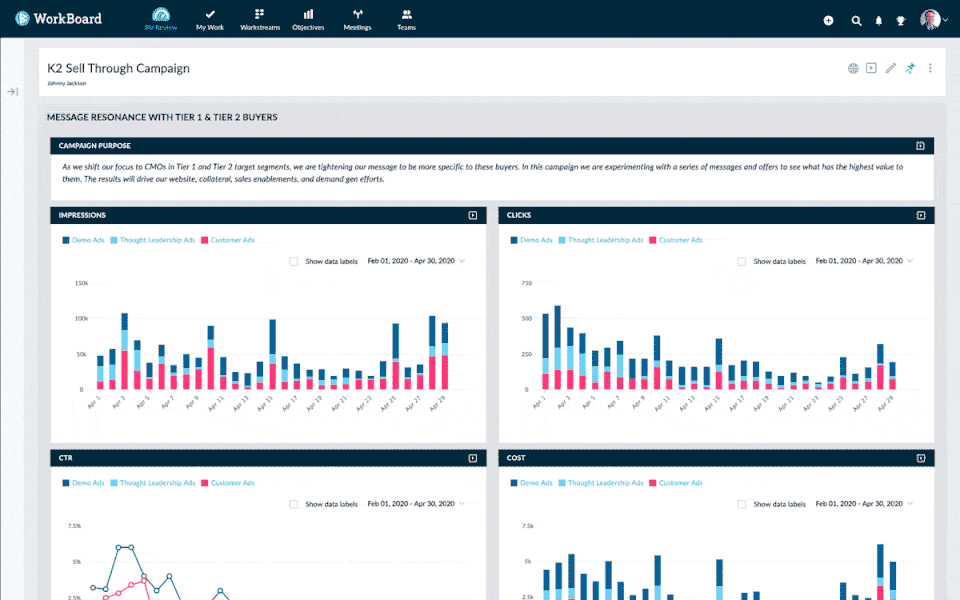The width and height of the screenshot is (960, 600).
Task: Click the WorkBoard logo link
Action: 59,18
